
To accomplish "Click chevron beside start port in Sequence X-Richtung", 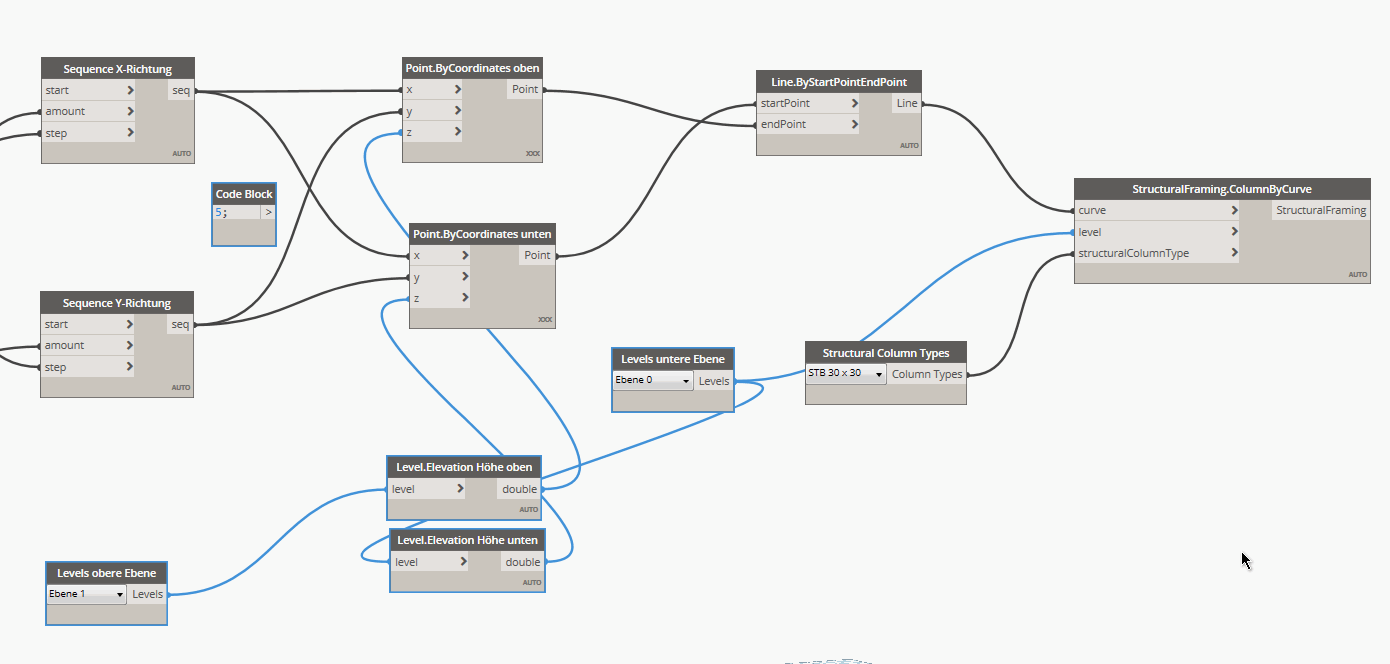I will tap(130, 90).
